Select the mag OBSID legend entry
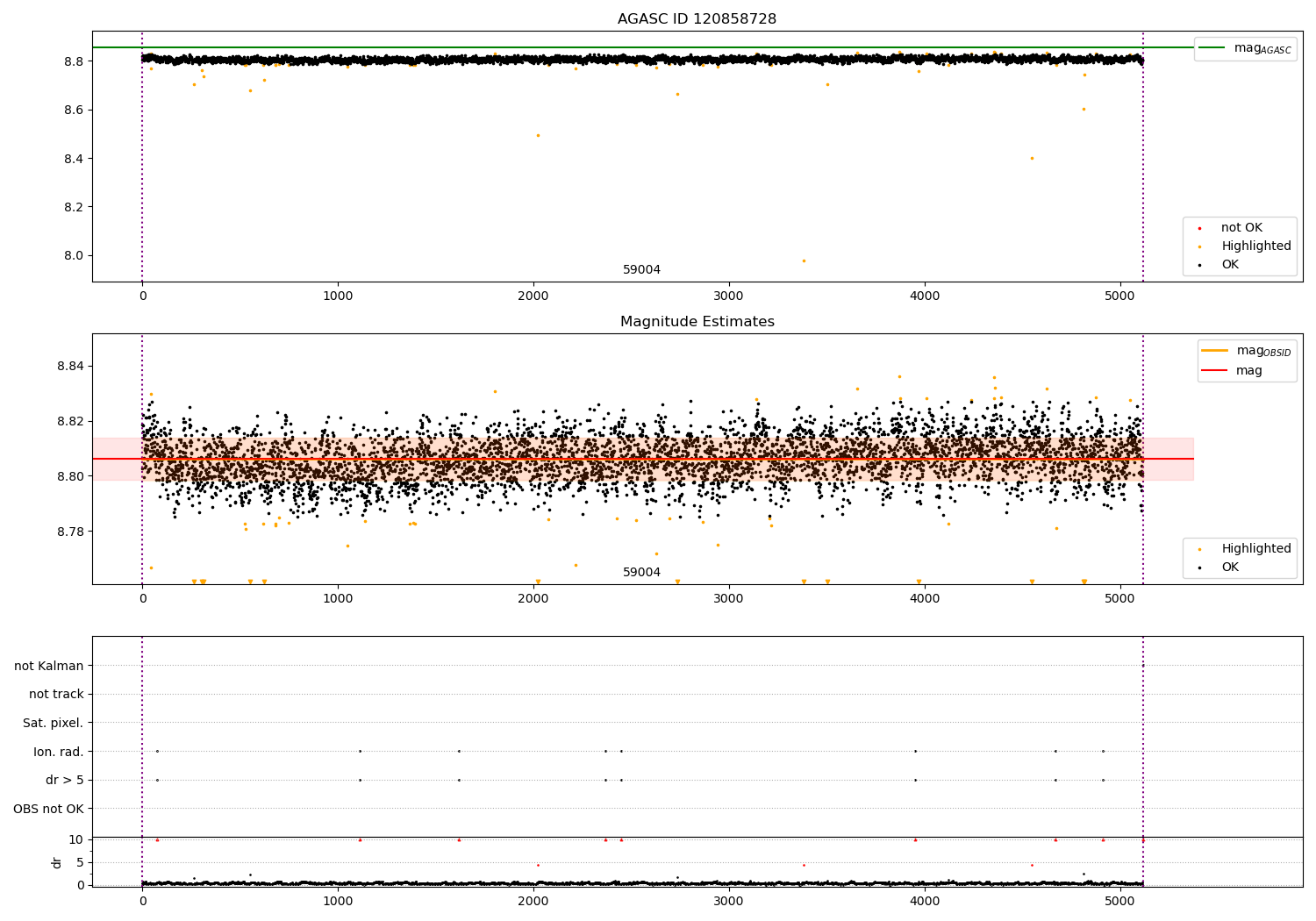This screenshot has width=1316, height=921. coord(1246,351)
